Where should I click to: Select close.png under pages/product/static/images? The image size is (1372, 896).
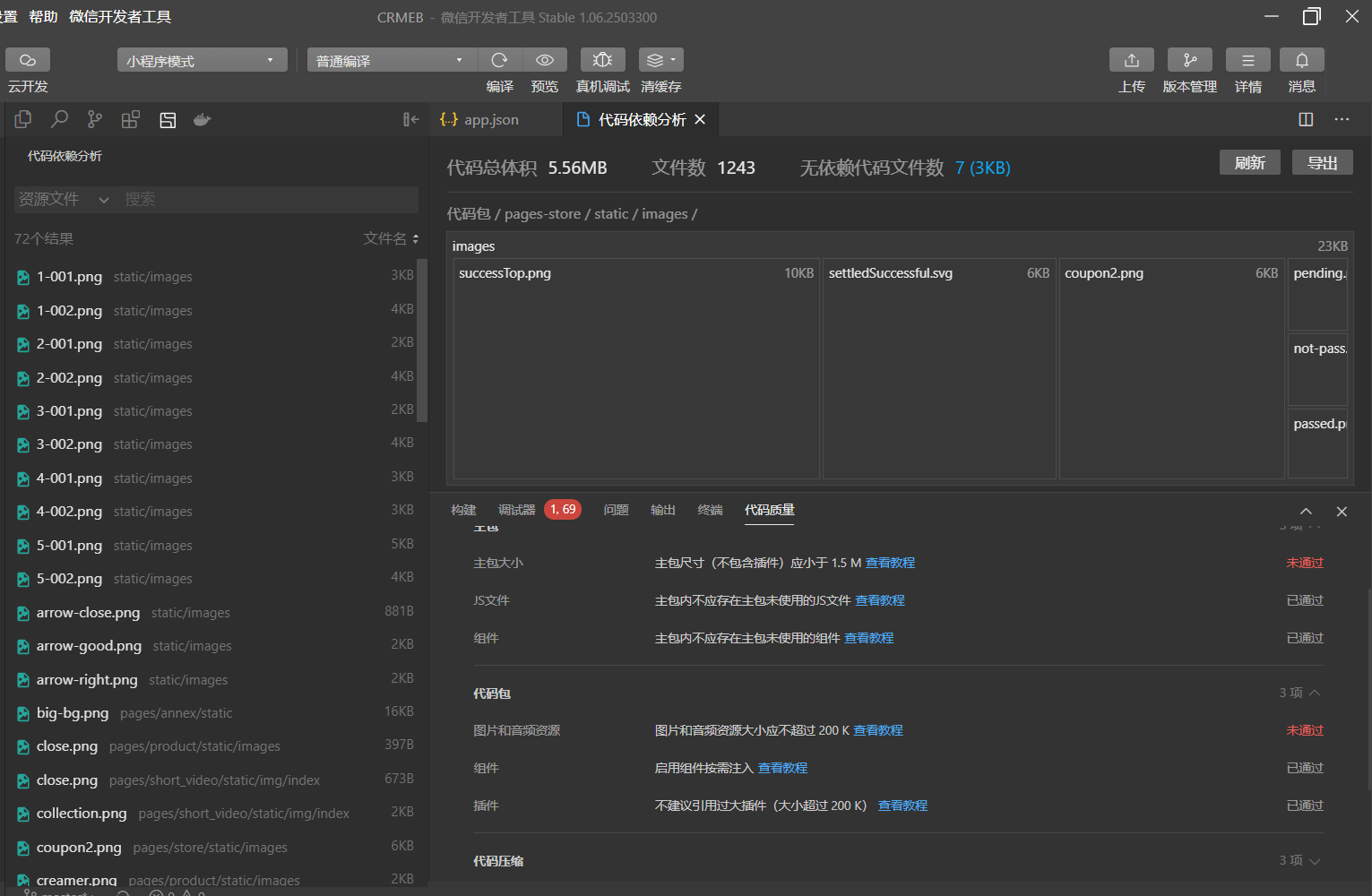pyautogui.click(x=215, y=746)
